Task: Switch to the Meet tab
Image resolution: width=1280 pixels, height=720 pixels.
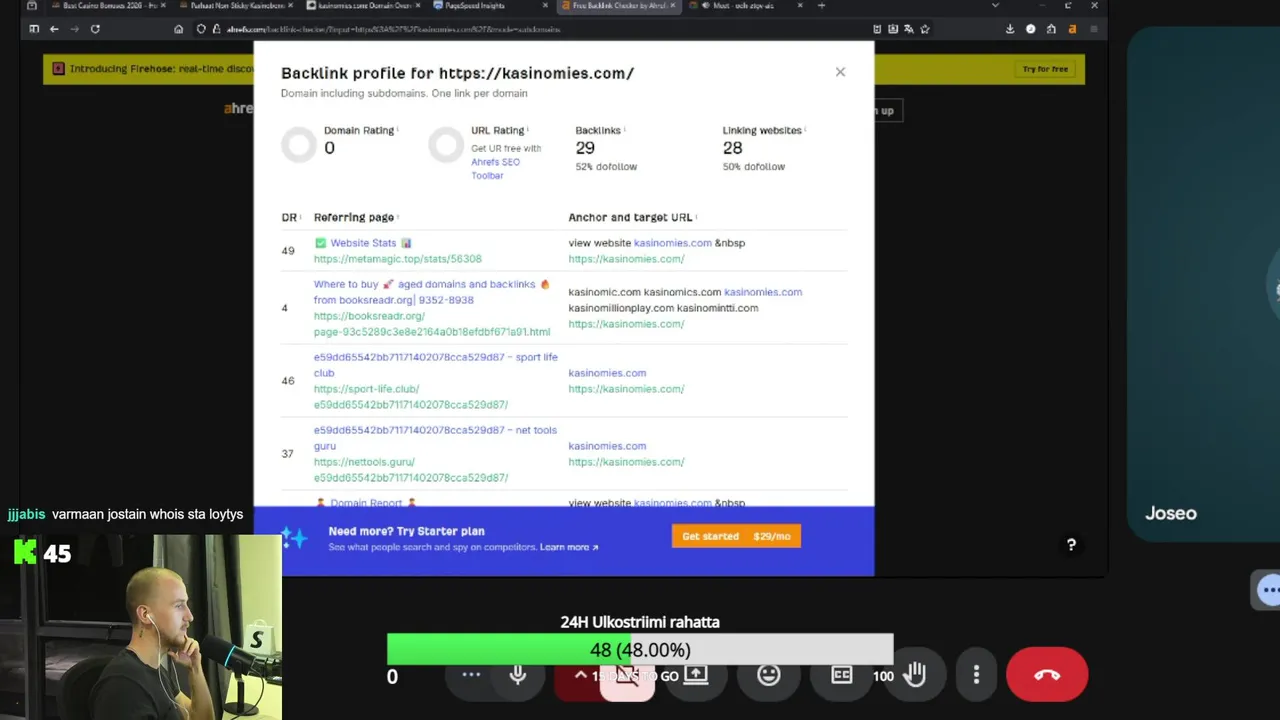Action: (745, 6)
